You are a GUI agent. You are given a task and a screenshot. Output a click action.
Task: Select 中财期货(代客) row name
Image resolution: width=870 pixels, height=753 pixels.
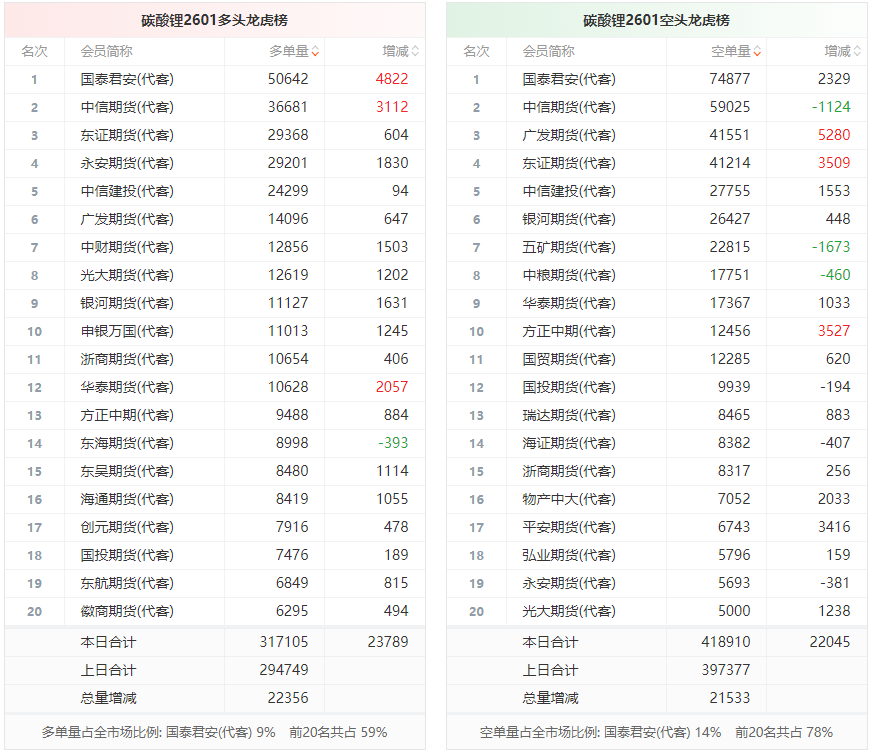coord(127,247)
